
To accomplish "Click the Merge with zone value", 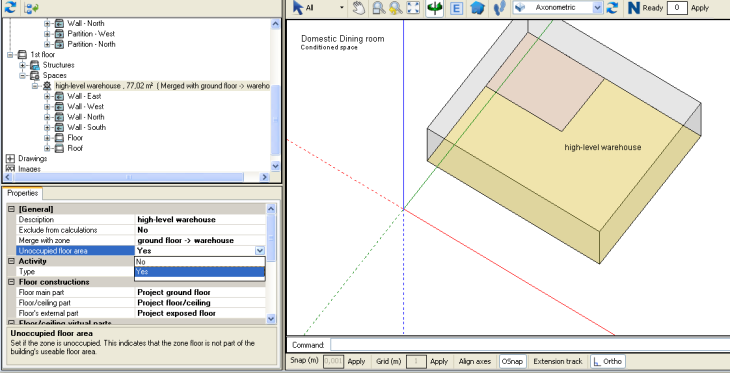I will click(x=185, y=240).
